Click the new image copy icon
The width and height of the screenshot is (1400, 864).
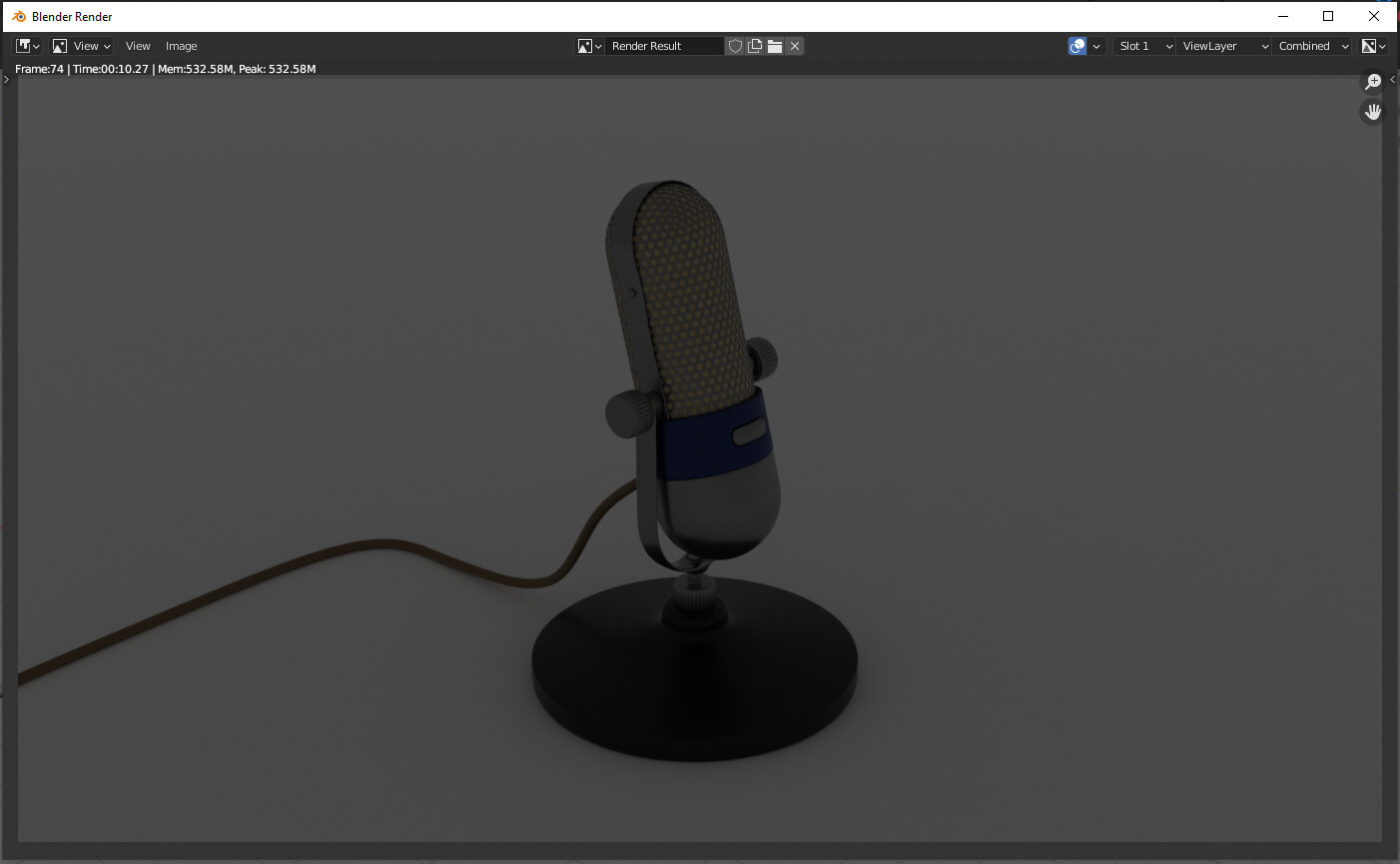[755, 46]
